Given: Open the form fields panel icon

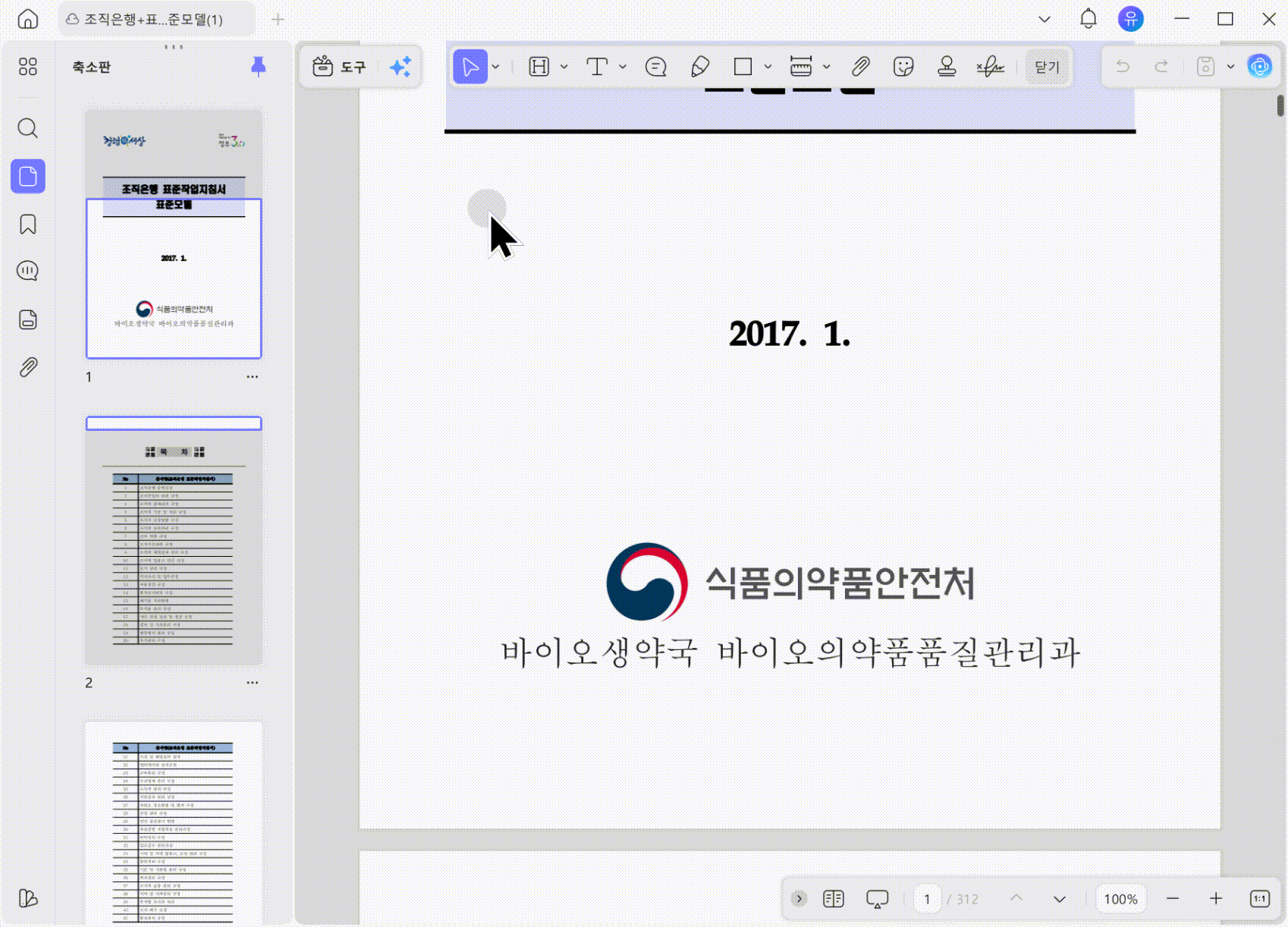Looking at the screenshot, I should (x=28, y=319).
